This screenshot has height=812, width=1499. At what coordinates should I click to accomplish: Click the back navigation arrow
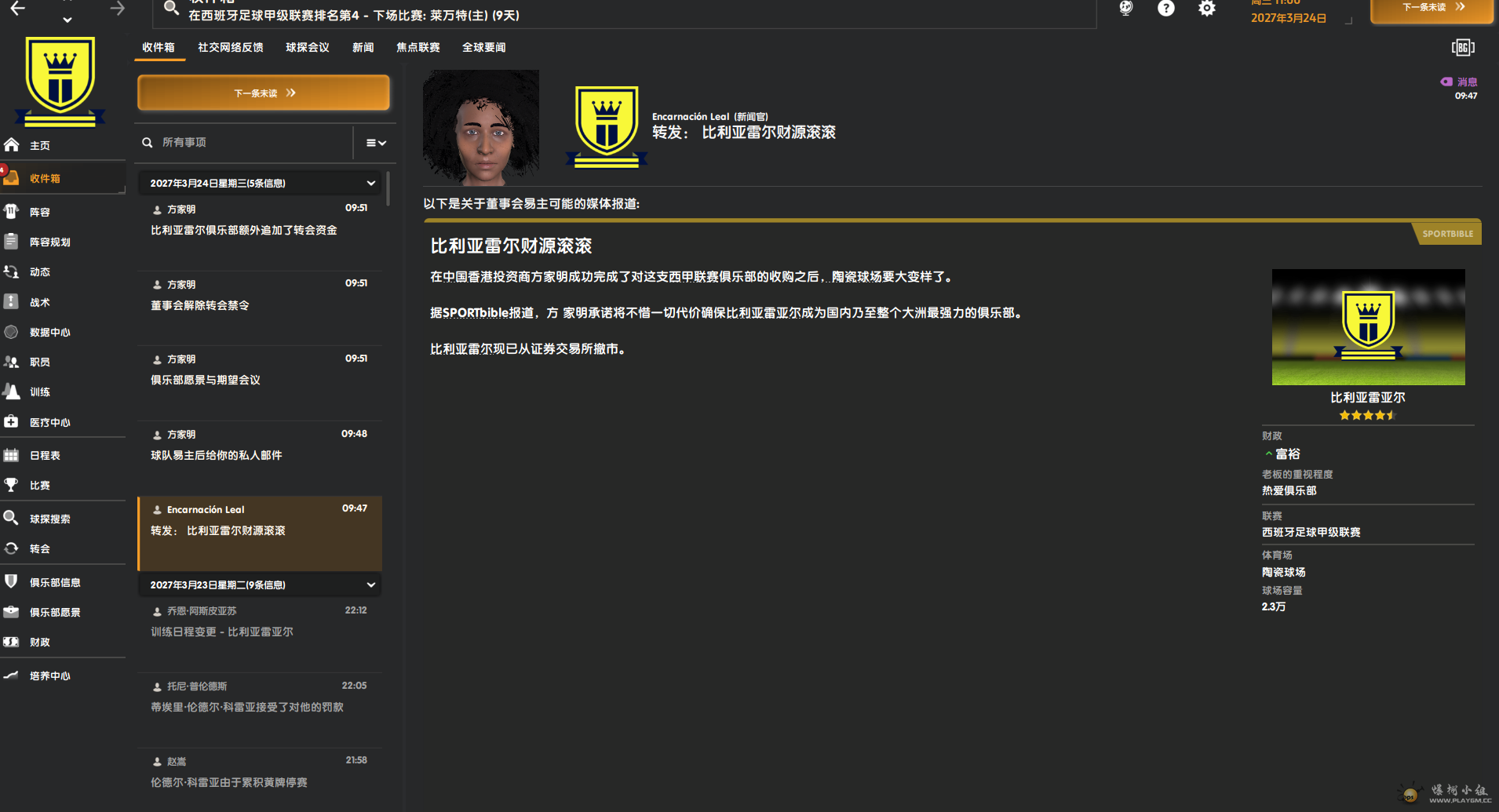[x=17, y=9]
